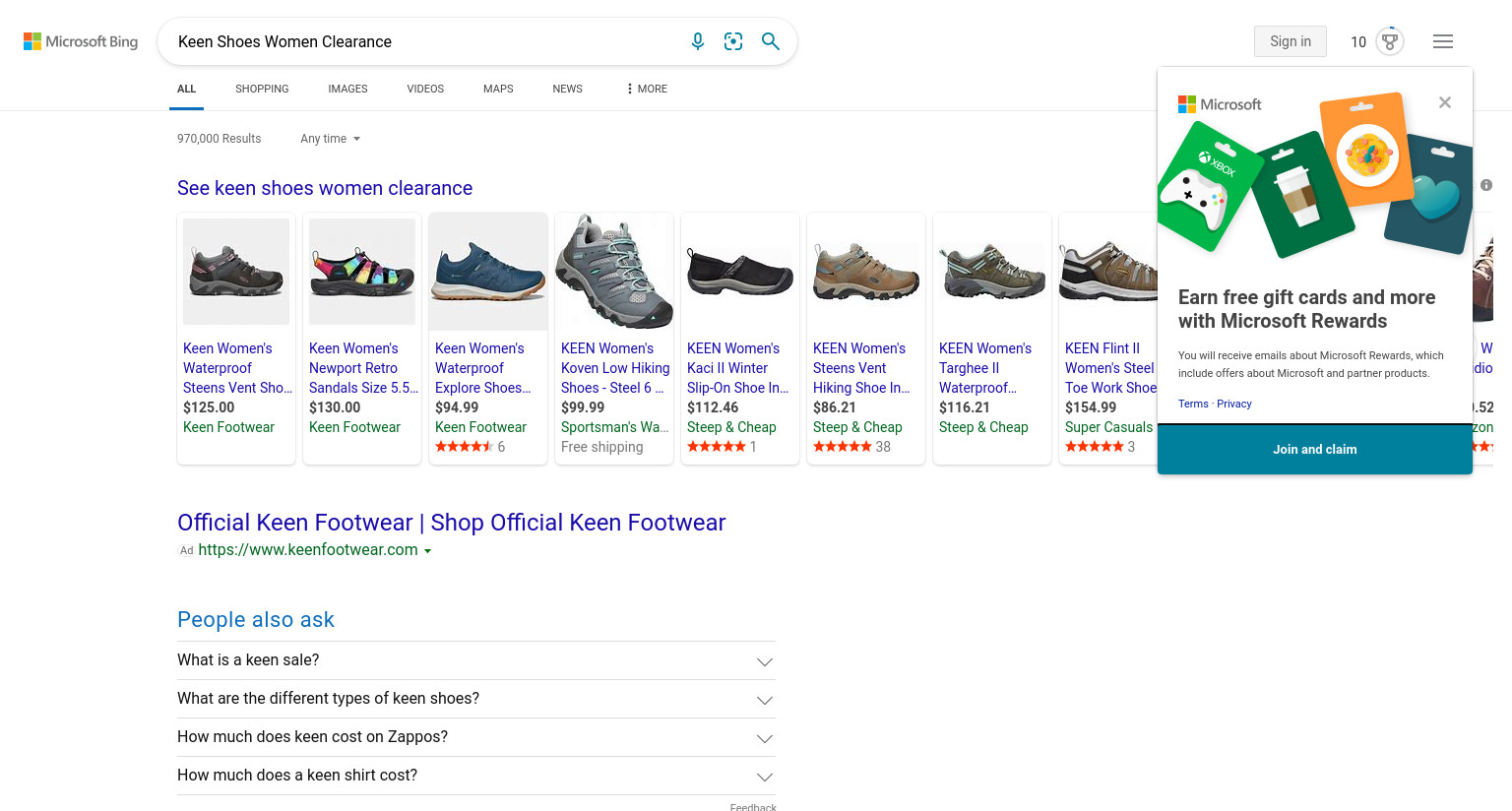Open Steens Vent Hiking Shoe $86.21 image
Viewport: 1512px width, 811px height.
(866, 272)
